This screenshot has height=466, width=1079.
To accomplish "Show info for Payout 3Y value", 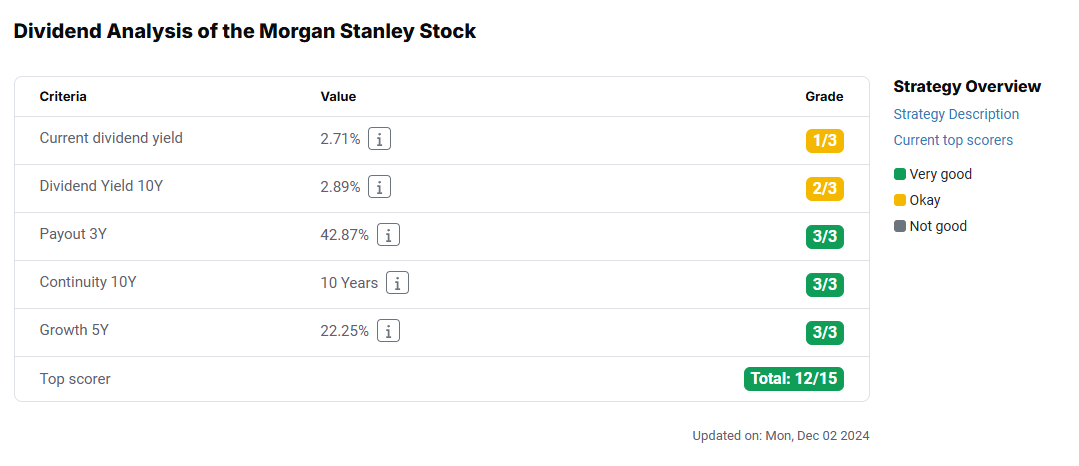I will (388, 235).
